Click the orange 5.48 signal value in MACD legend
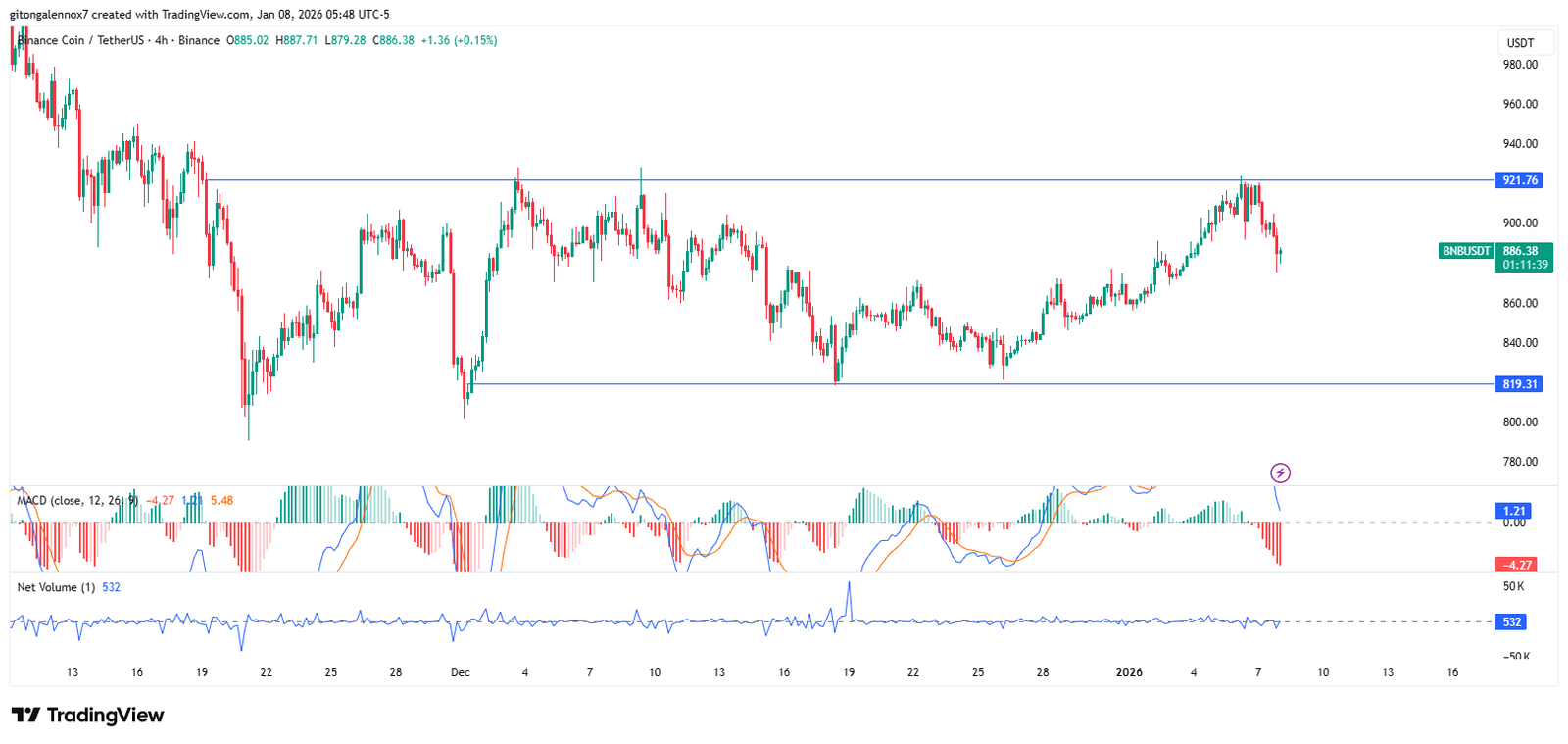Viewport: 1568px width, 744px height. tap(221, 501)
